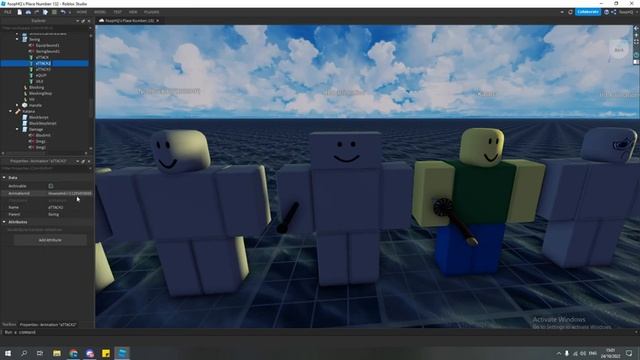Select the place document tab

tap(129, 20)
